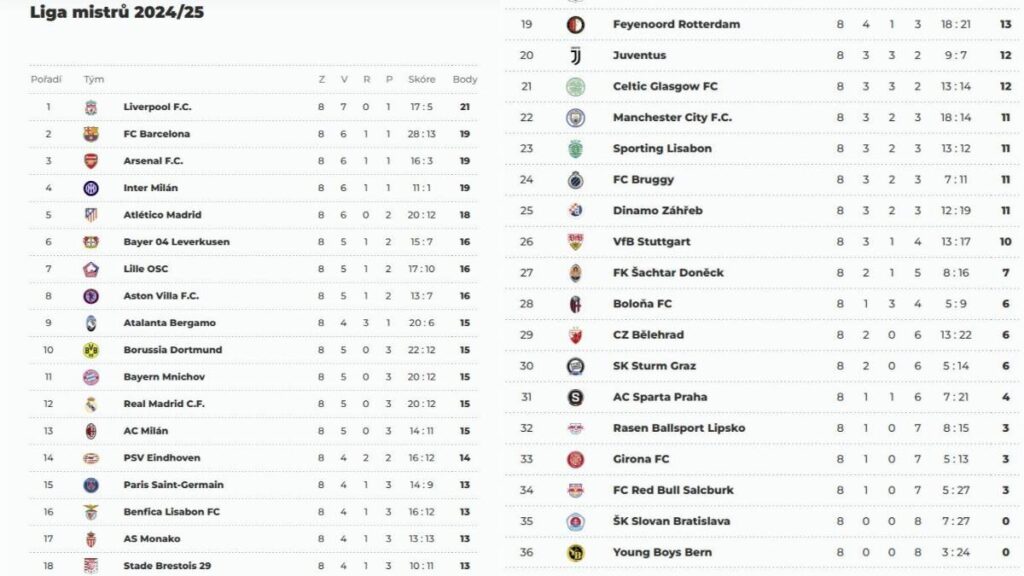Open the Celtic Glasgow FC team link
Viewport: 1024px width, 576px height.
coord(665,86)
